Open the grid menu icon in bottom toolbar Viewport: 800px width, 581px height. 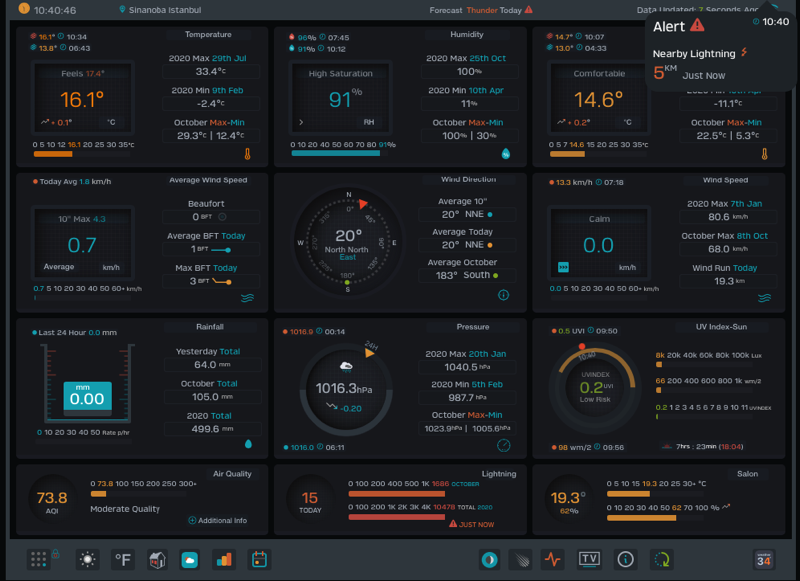click(x=38, y=560)
